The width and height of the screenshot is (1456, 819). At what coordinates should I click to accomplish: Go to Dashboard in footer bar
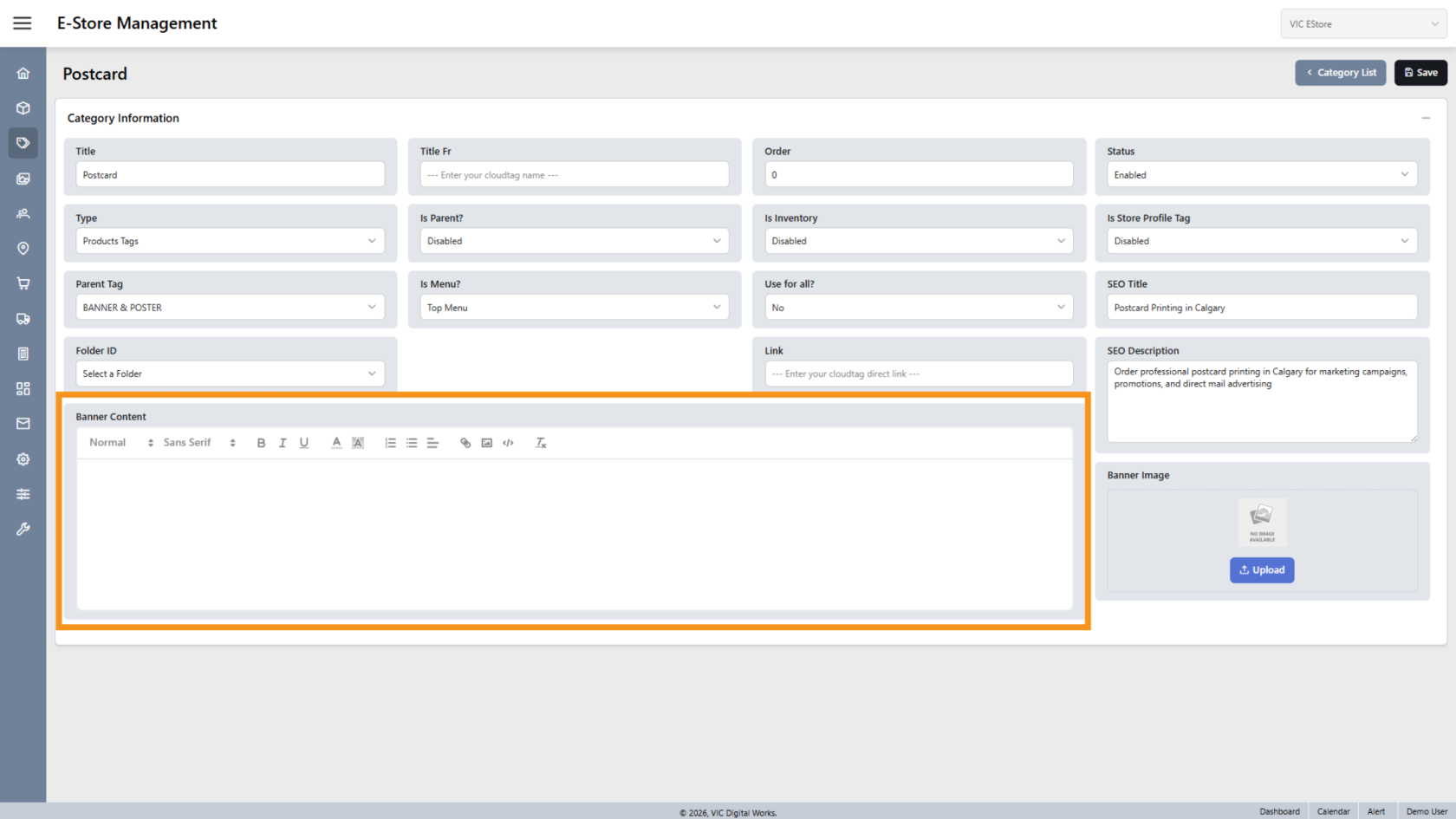(1279, 811)
